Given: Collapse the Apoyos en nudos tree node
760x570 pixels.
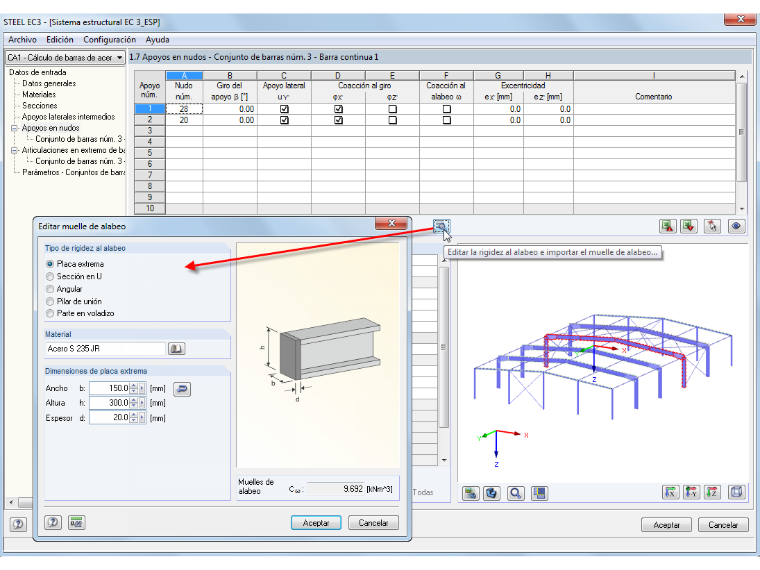Looking at the screenshot, I should (14, 128).
